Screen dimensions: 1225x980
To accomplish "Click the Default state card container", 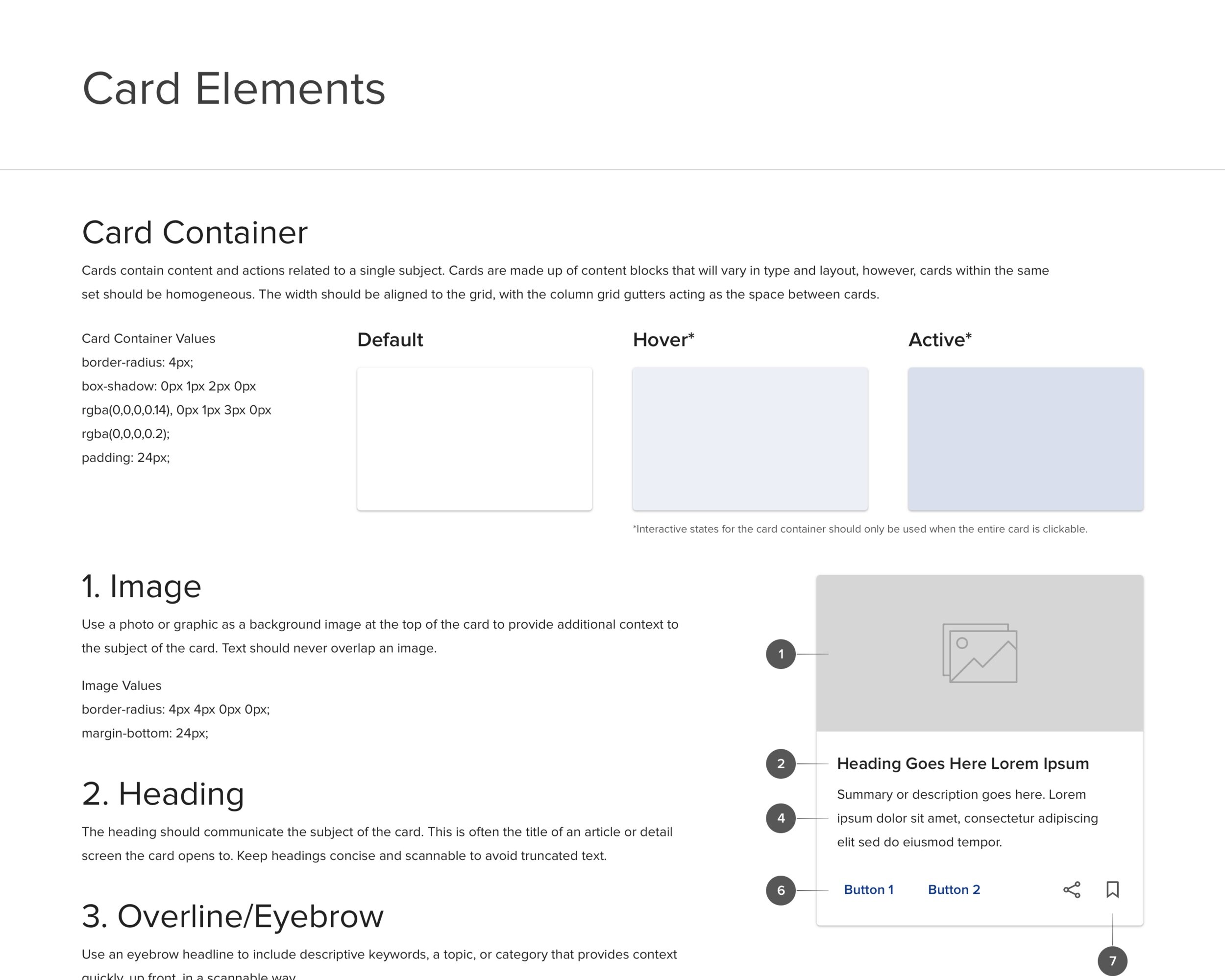I will click(x=474, y=439).
